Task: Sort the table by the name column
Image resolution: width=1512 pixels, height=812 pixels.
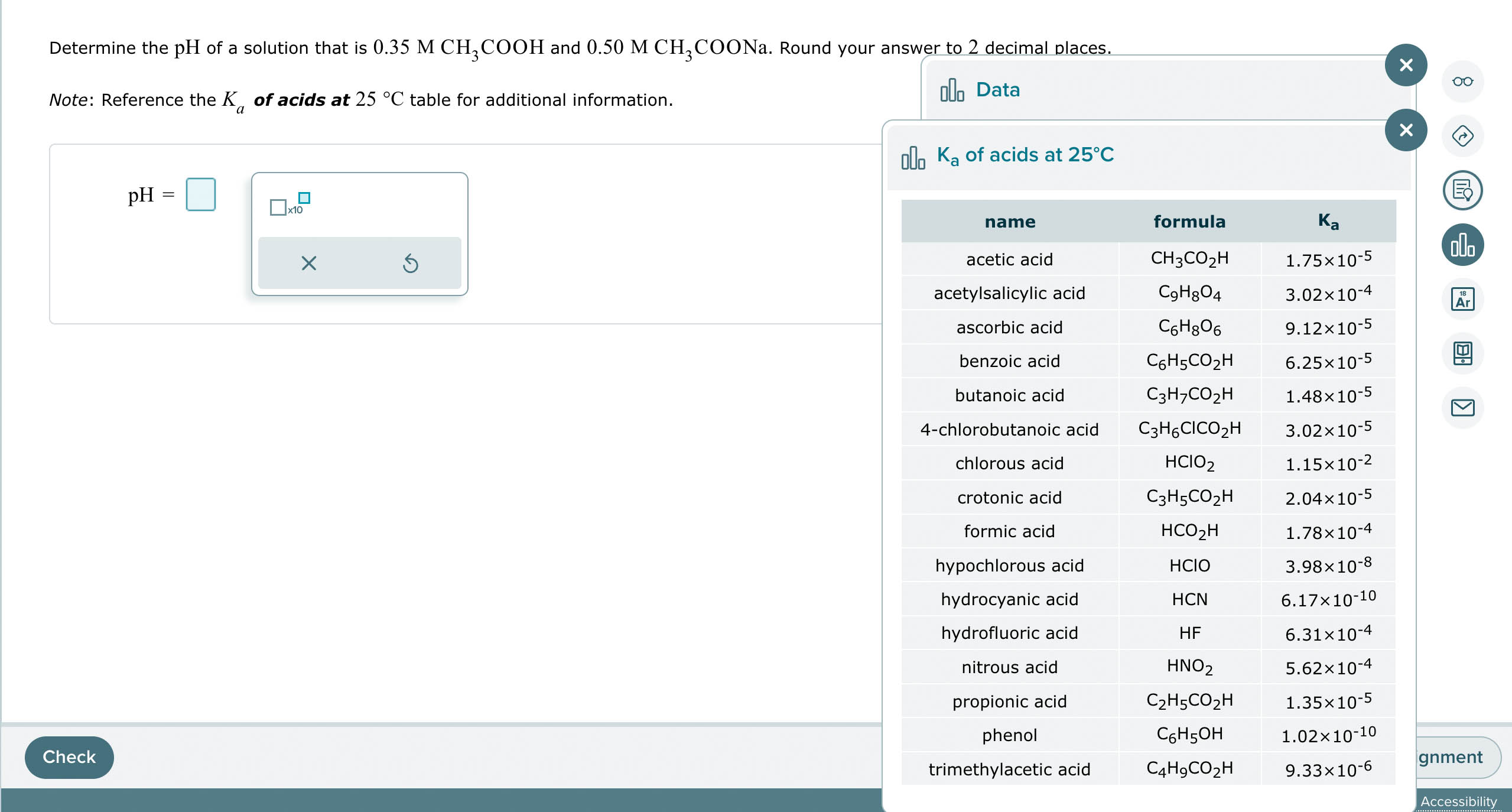Action: 1010,221
